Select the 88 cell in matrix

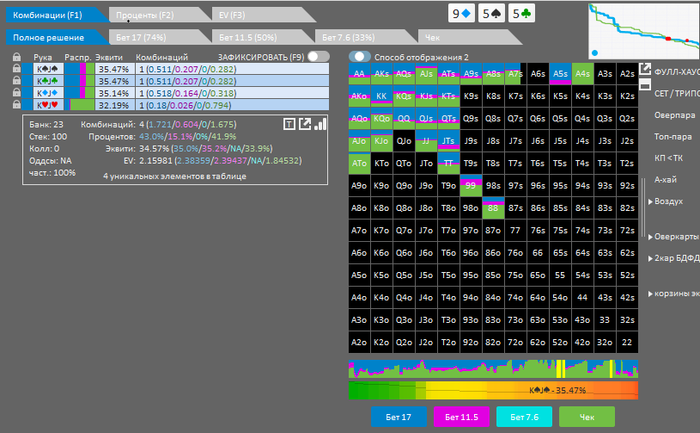pos(493,208)
